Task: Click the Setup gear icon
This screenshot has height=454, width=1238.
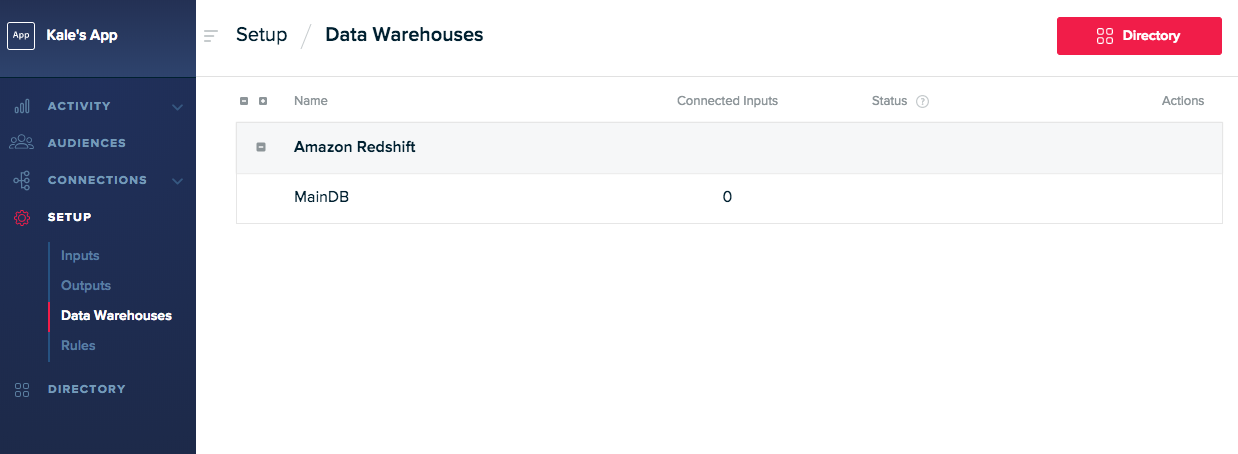Action: (21, 217)
